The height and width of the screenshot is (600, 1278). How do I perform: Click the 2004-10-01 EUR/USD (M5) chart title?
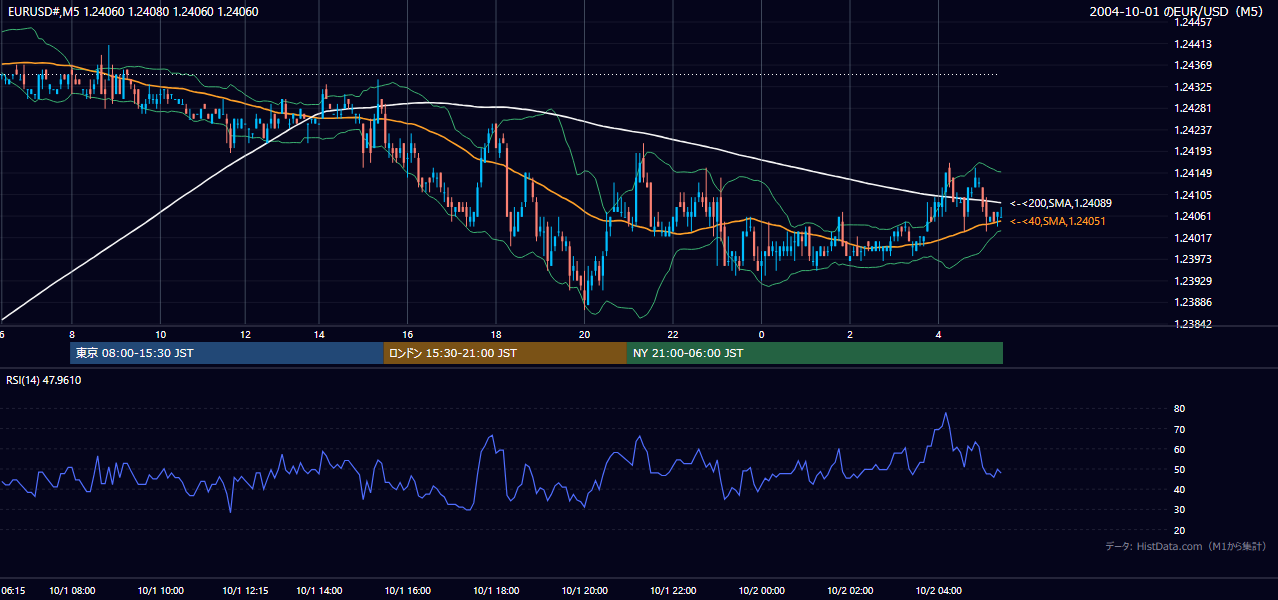click(1178, 12)
